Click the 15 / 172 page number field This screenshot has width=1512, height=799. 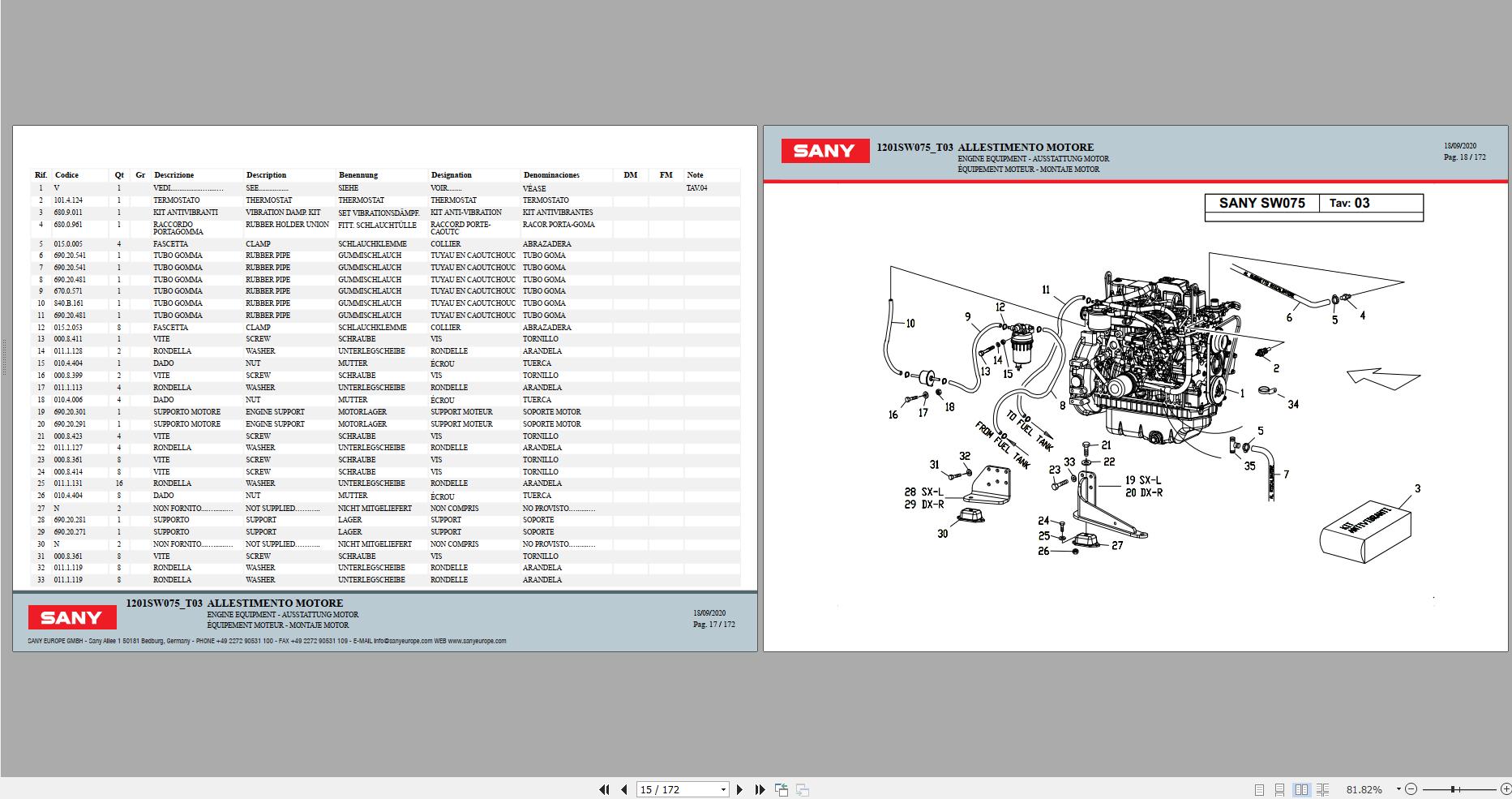pyautogui.click(x=675, y=789)
